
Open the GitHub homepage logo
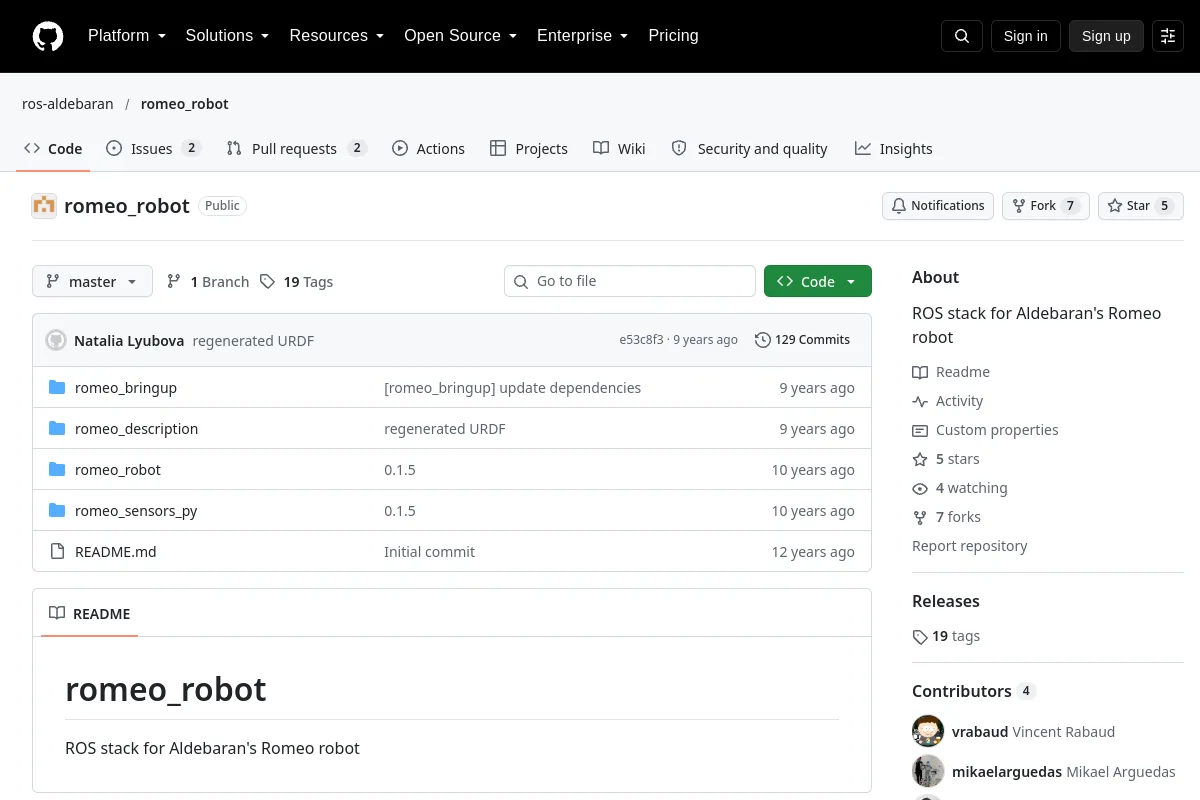coord(48,36)
